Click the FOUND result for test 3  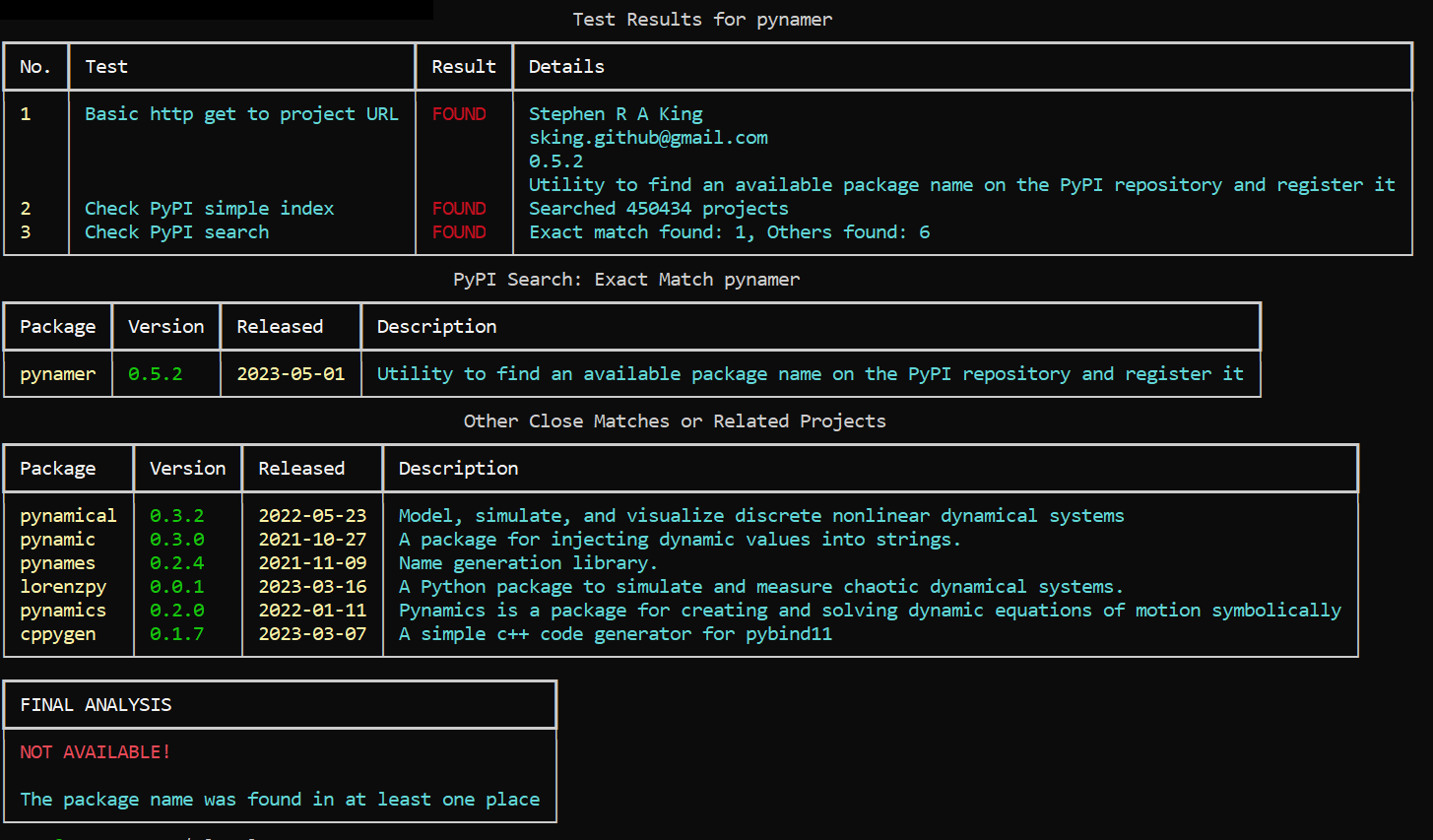pos(459,232)
